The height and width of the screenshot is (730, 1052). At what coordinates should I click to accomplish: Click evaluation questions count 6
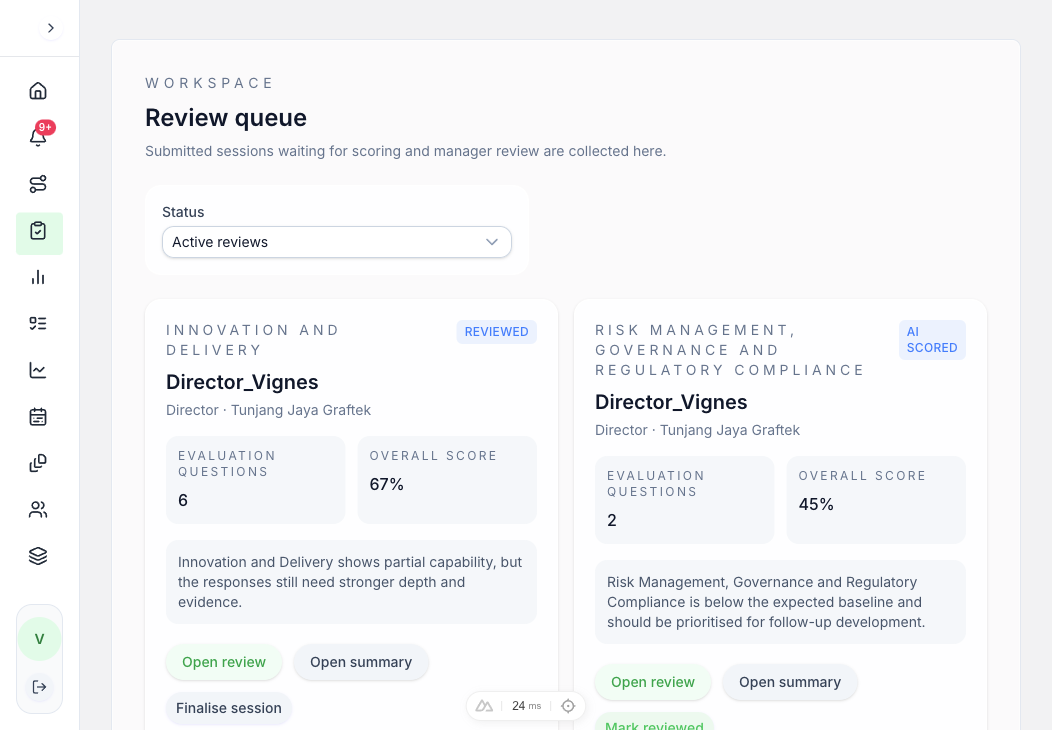pos(182,501)
